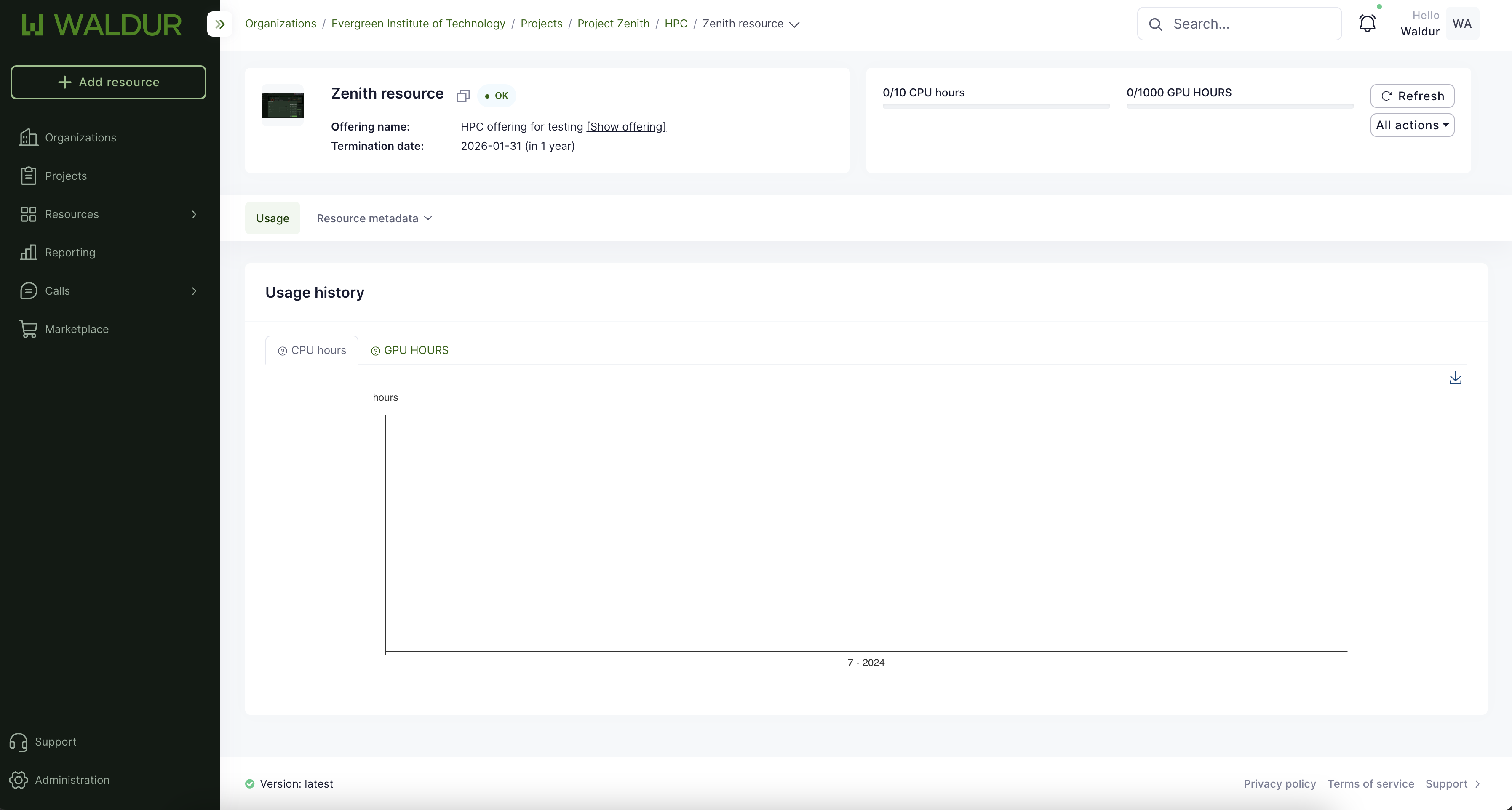
Task: Open the Reporting chart icon in the sidebar
Action: (x=28, y=252)
